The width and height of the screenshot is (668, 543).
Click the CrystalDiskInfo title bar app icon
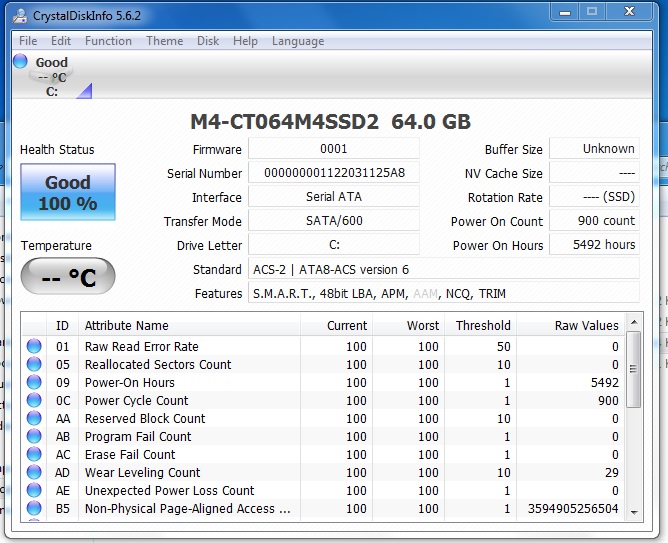(20, 16)
